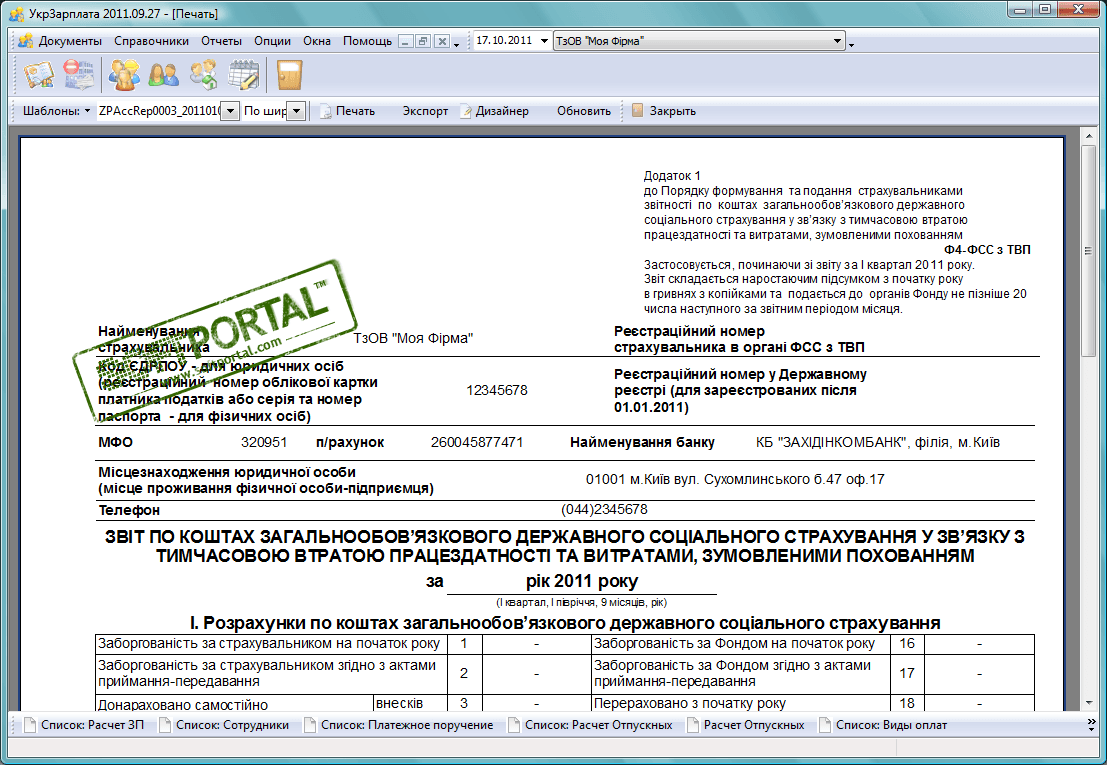Open the Документы menu
The height and width of the screenshot is (765, 1107).
click(x=70, y=41)
